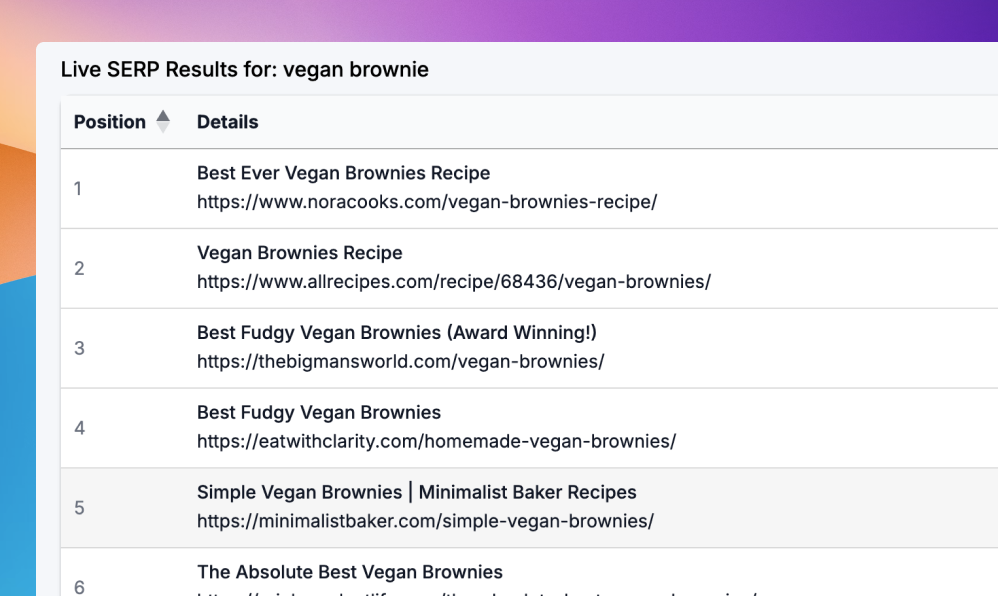998x596 pixels.
Task: Click the Position column header
Action: click(x=110, y=122)
